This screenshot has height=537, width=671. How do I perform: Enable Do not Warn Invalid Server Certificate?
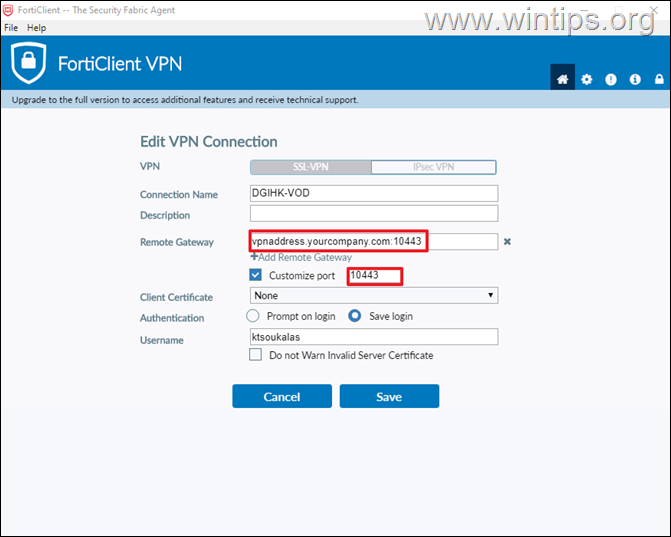pyautogui.click(x=256, y=355)
